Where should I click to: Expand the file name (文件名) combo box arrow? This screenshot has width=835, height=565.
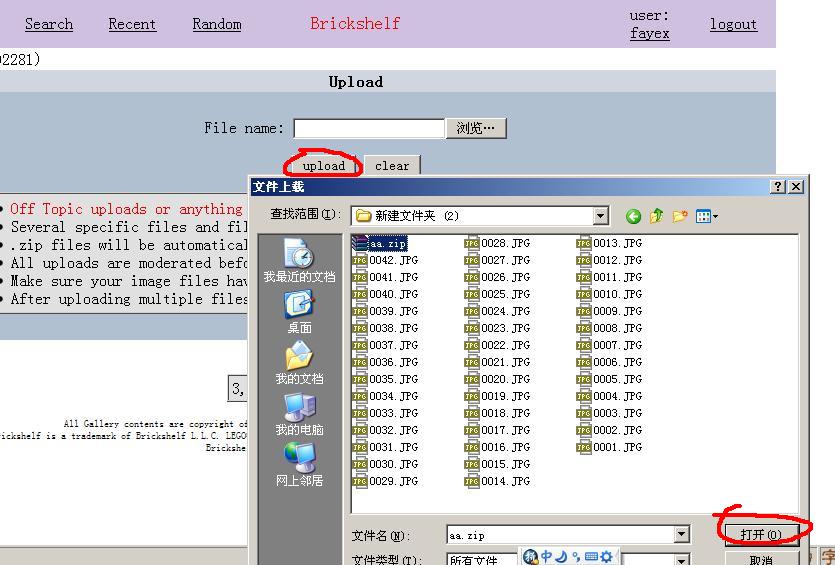[x=681, y=535]
